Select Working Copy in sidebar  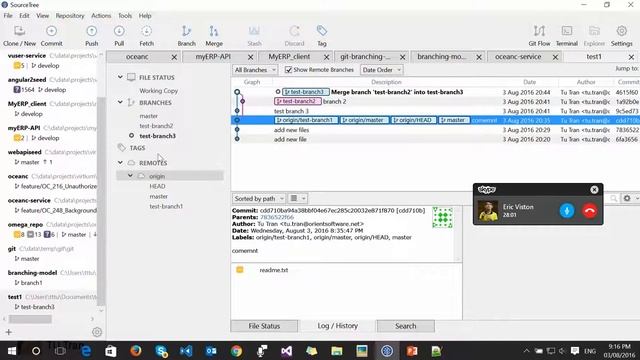pyautogui.click(x=159, y=91)
